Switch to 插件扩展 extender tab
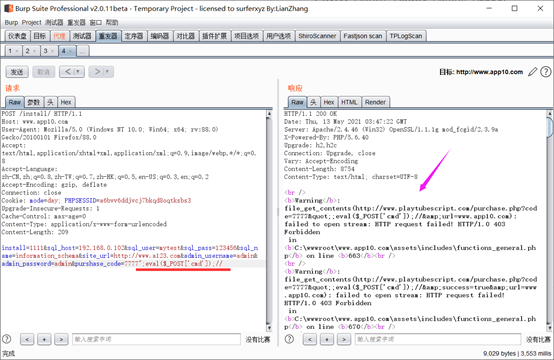 coord(214,36)
